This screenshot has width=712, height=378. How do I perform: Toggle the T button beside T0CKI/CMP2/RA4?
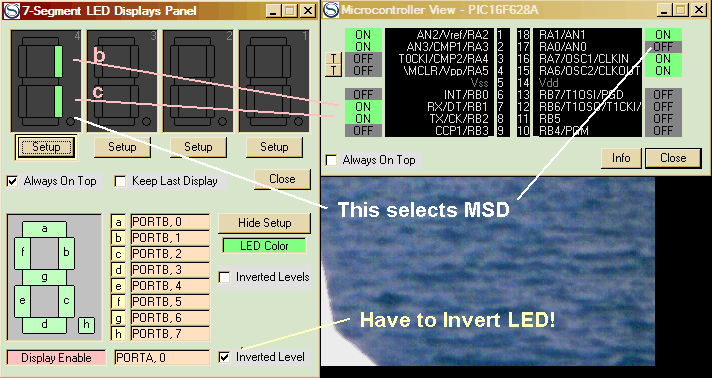[x=333, y=59]
